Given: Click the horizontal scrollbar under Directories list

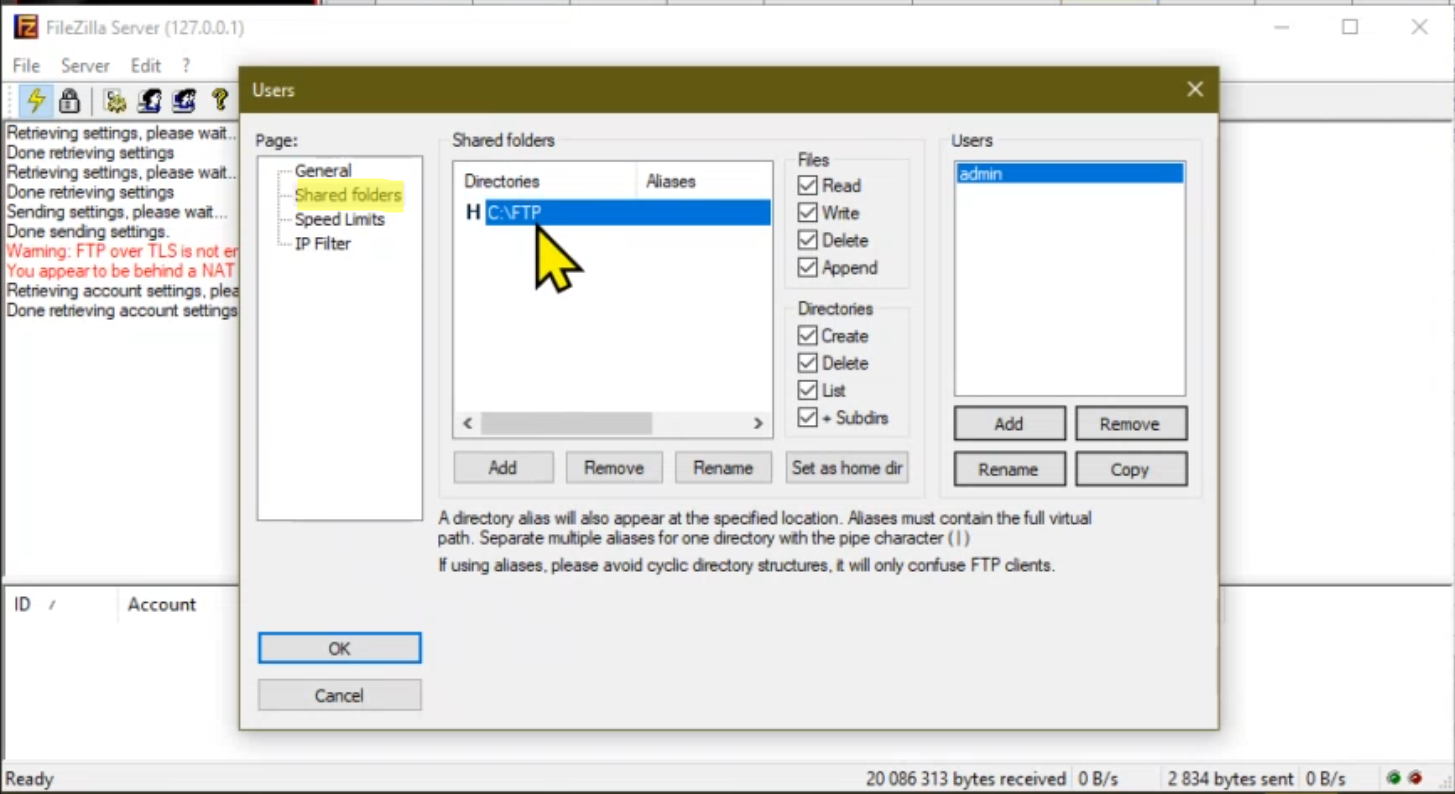Looking at the screenshot, I should (x=565, y=423).
